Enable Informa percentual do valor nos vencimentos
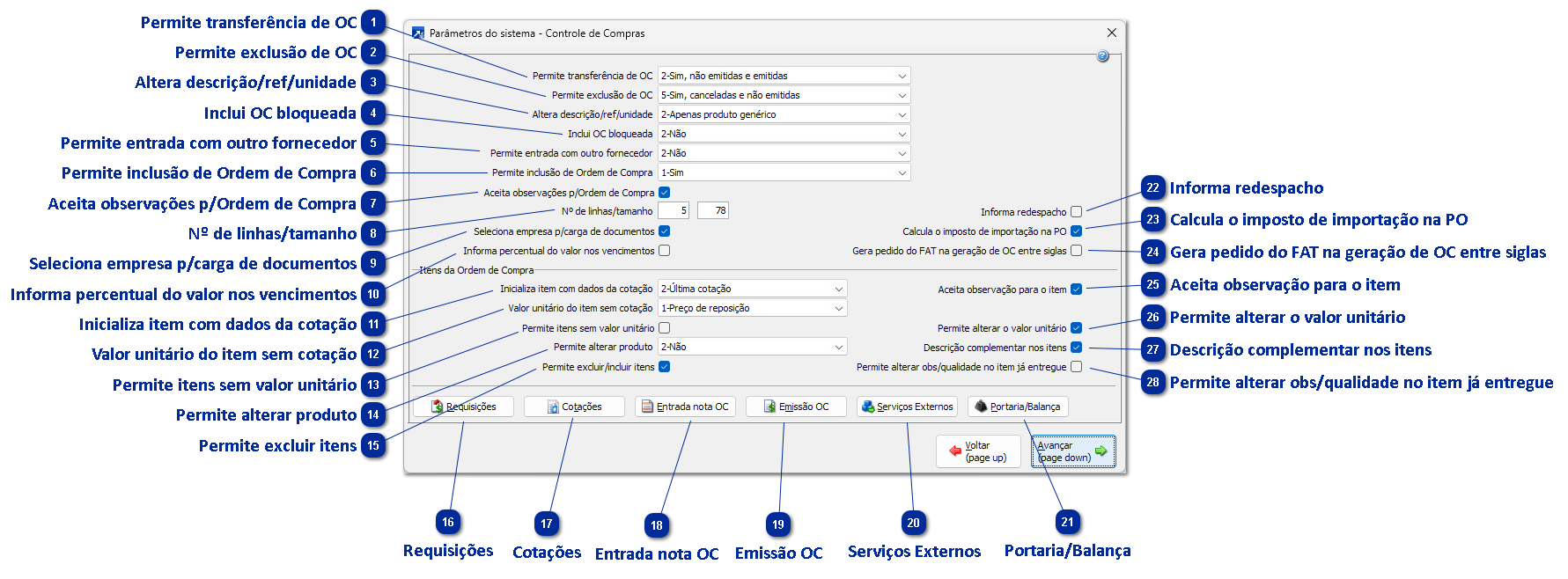The width and height of the screenshot is (1568, 579). (665, 251)
